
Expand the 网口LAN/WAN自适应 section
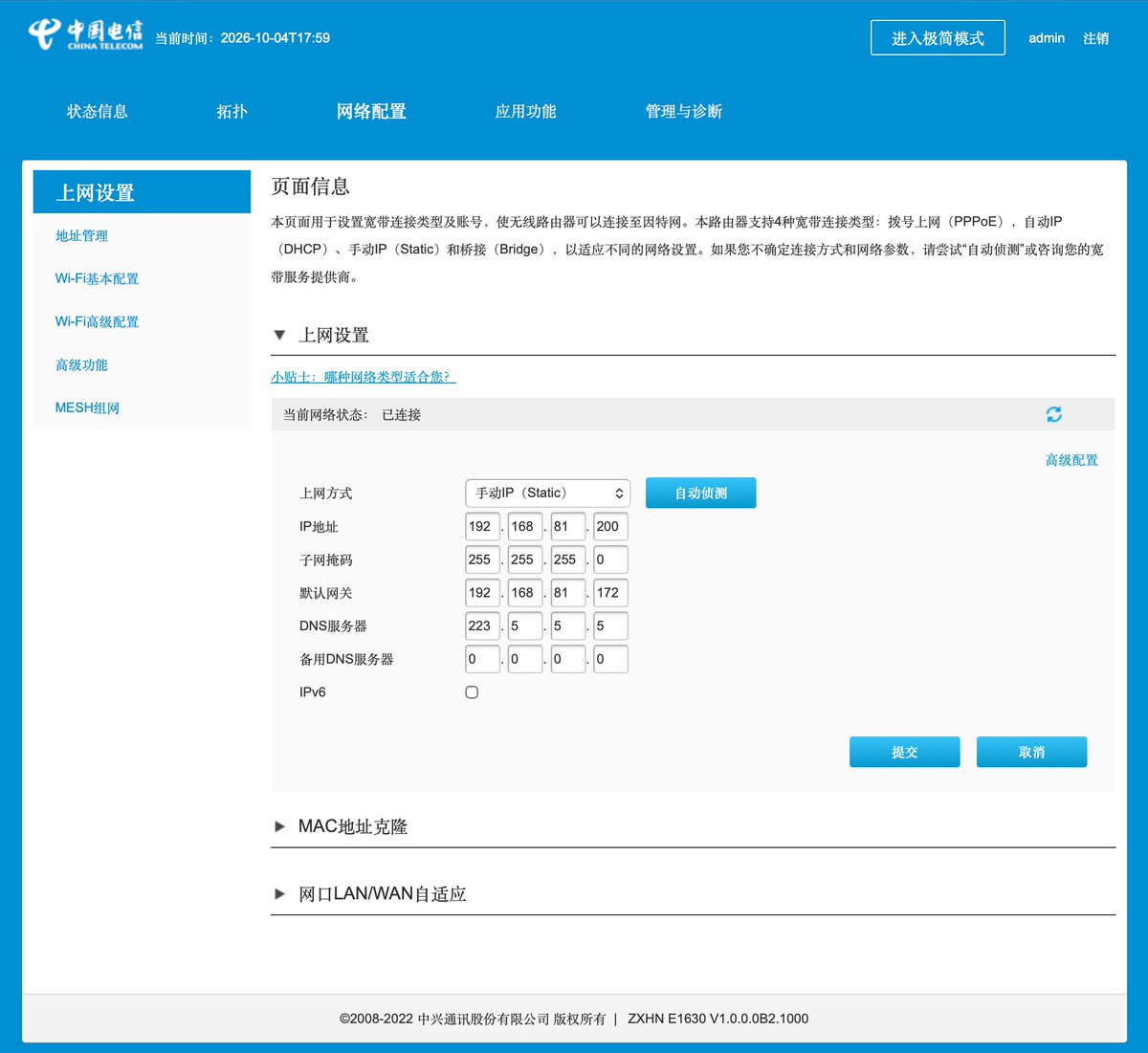(279, 894)
